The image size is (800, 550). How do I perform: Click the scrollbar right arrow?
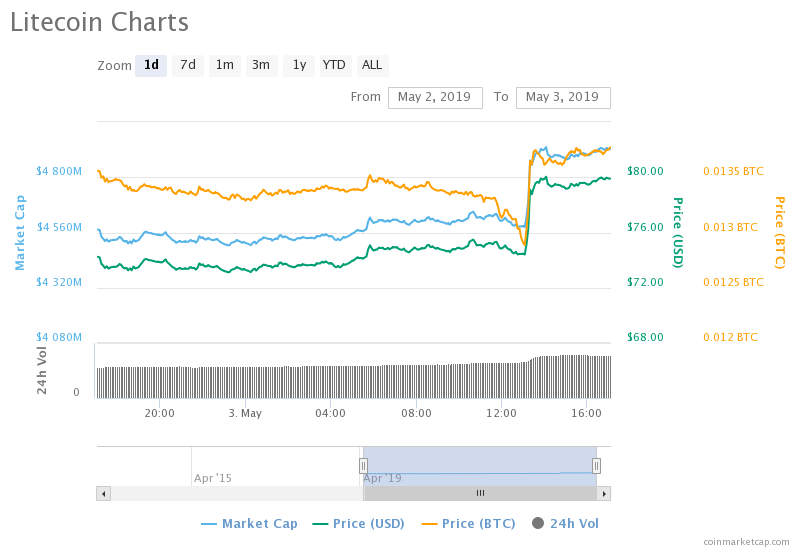point(604,493)
